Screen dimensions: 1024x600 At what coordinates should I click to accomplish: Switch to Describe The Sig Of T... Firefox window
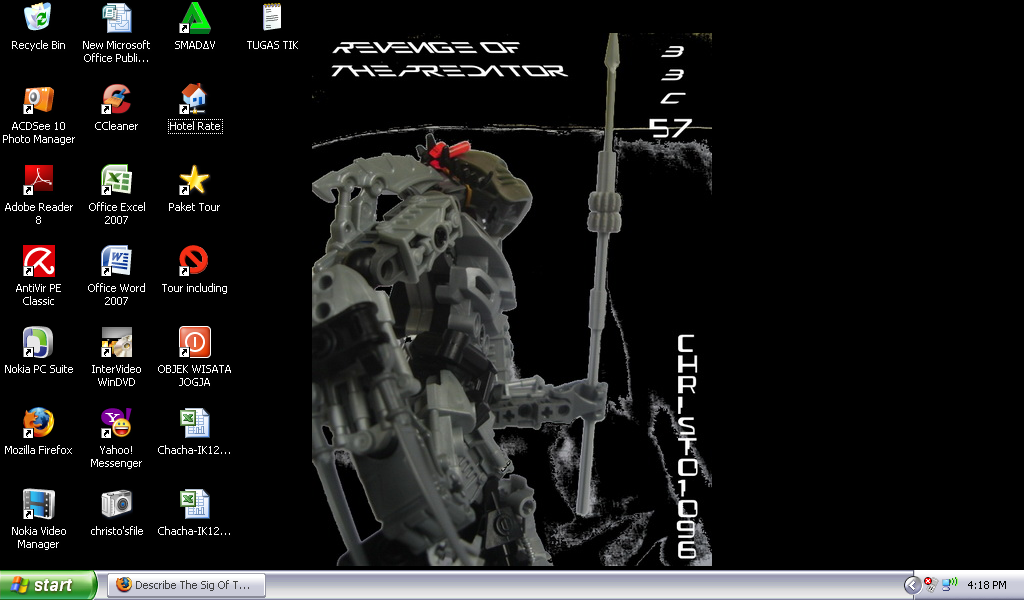[x=187, y=585]
